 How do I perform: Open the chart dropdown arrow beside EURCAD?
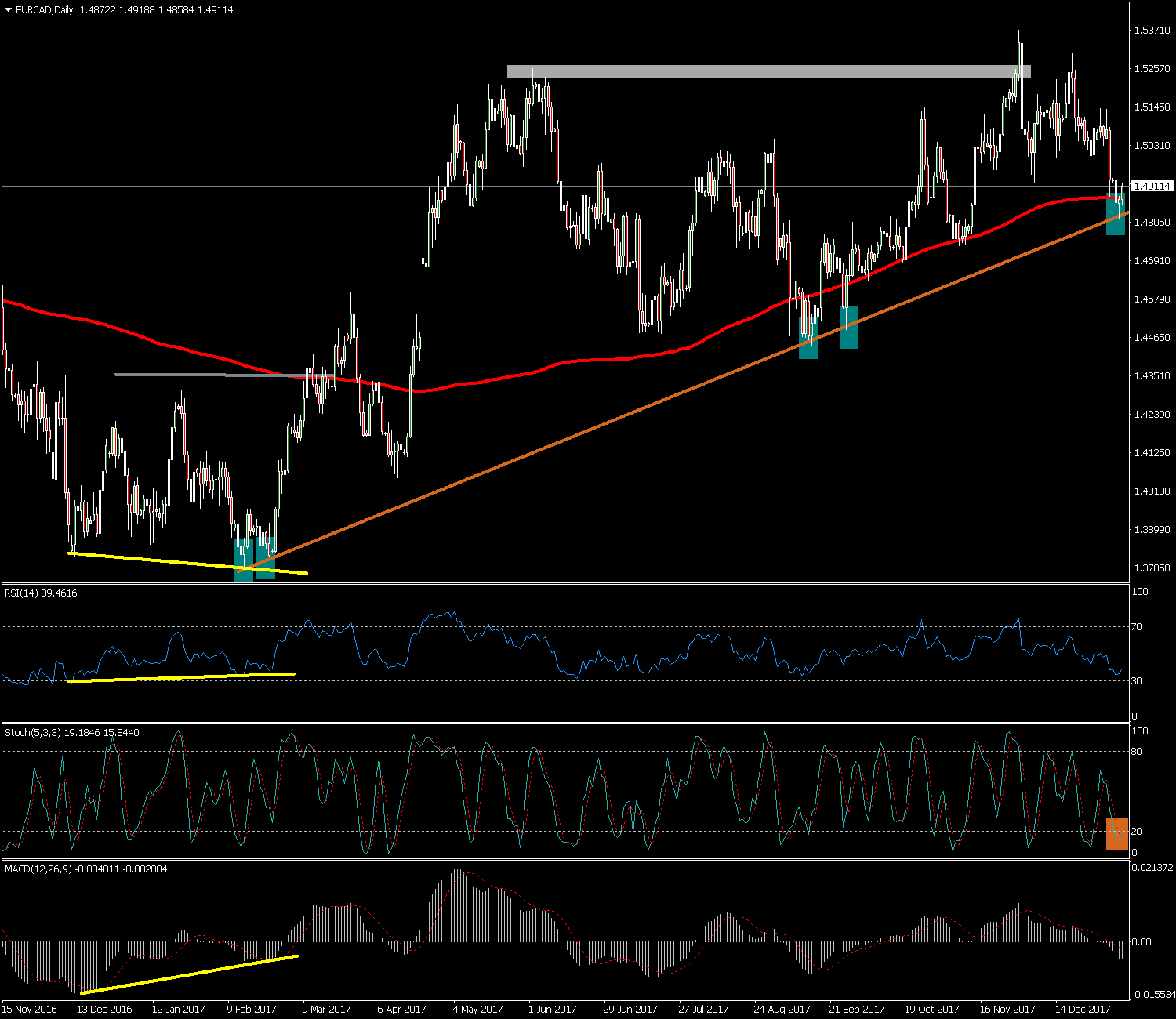pyautogui.click(x=8, y=10)
